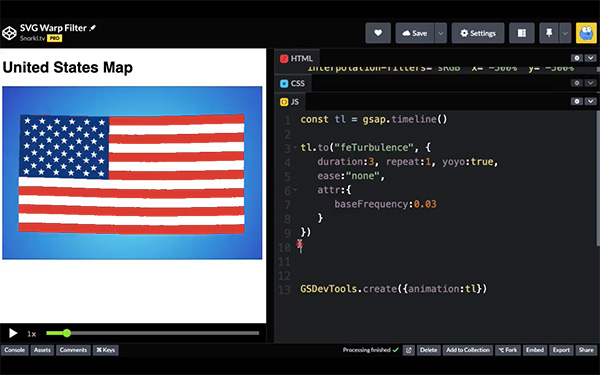Click the green timeline playhead

pos(67,333)
